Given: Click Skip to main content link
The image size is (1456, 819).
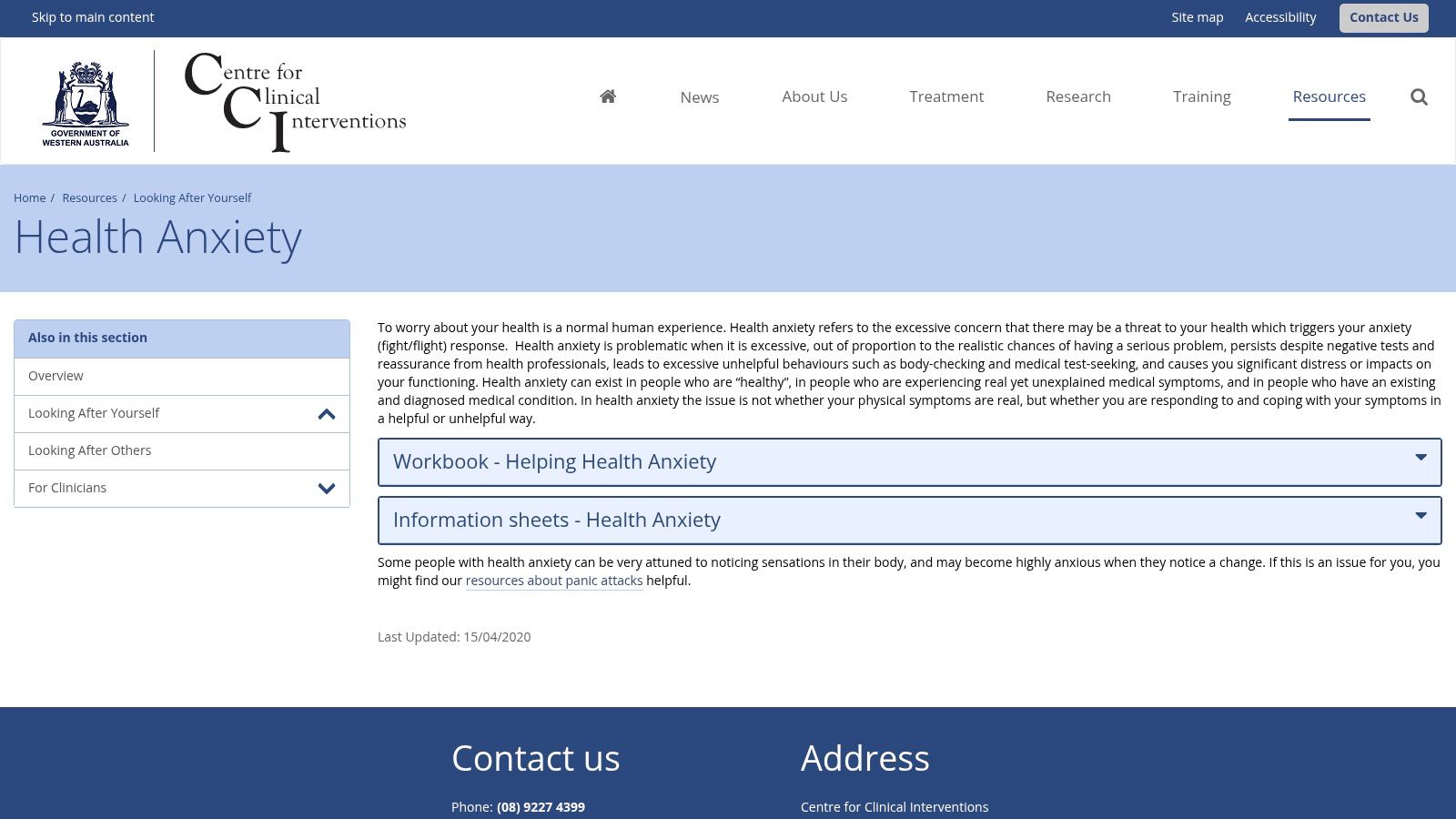Looking at the screenshot, I should click(x=93, y=17).
